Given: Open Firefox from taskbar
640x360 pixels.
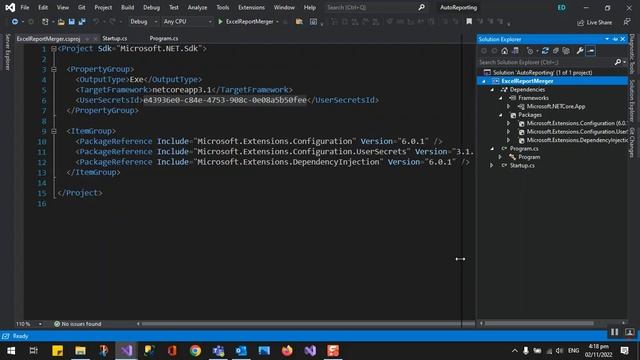Looking at the screenshot, I should click(x=287, y=351).
